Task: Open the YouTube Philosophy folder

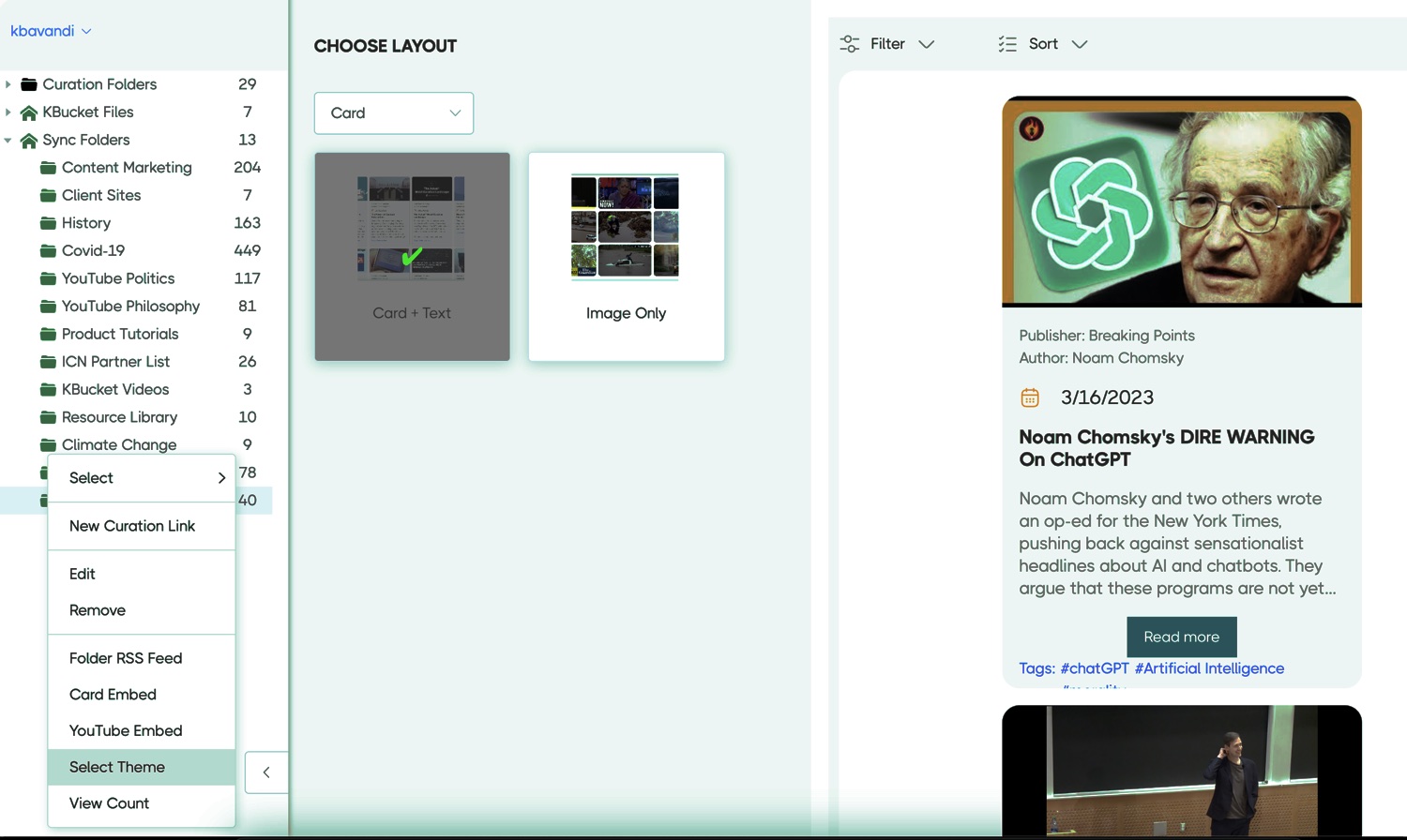Action: (x=130, y=307)
